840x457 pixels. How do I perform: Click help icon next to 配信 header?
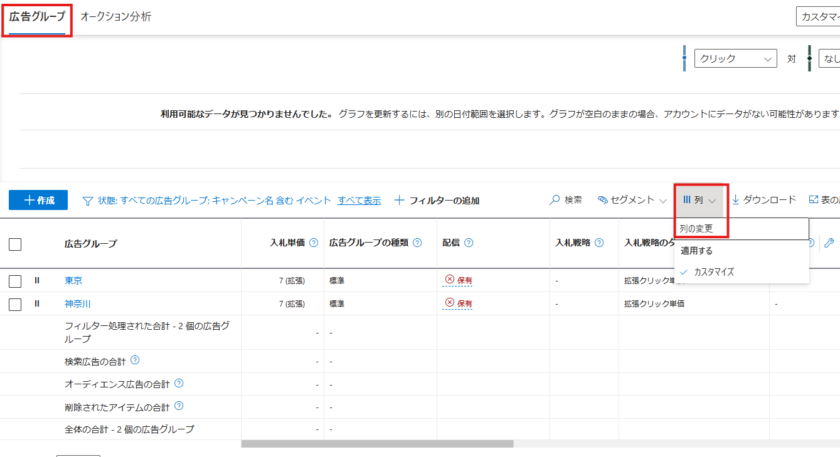[469, 243]
